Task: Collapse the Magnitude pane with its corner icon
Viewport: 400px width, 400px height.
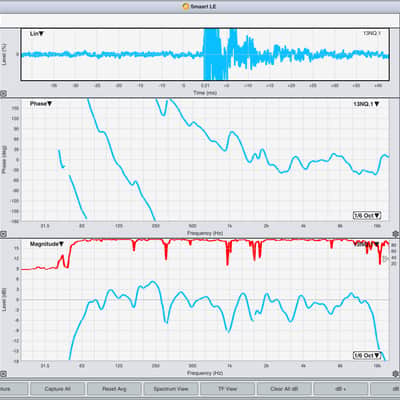Action: (3, 374)
